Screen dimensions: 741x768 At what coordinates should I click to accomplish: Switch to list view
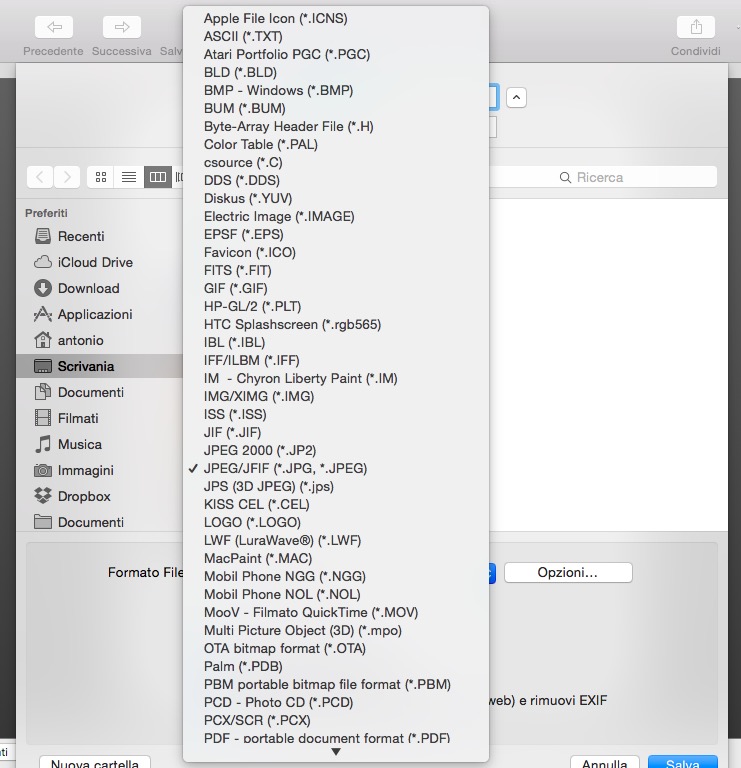pos(129,177)
